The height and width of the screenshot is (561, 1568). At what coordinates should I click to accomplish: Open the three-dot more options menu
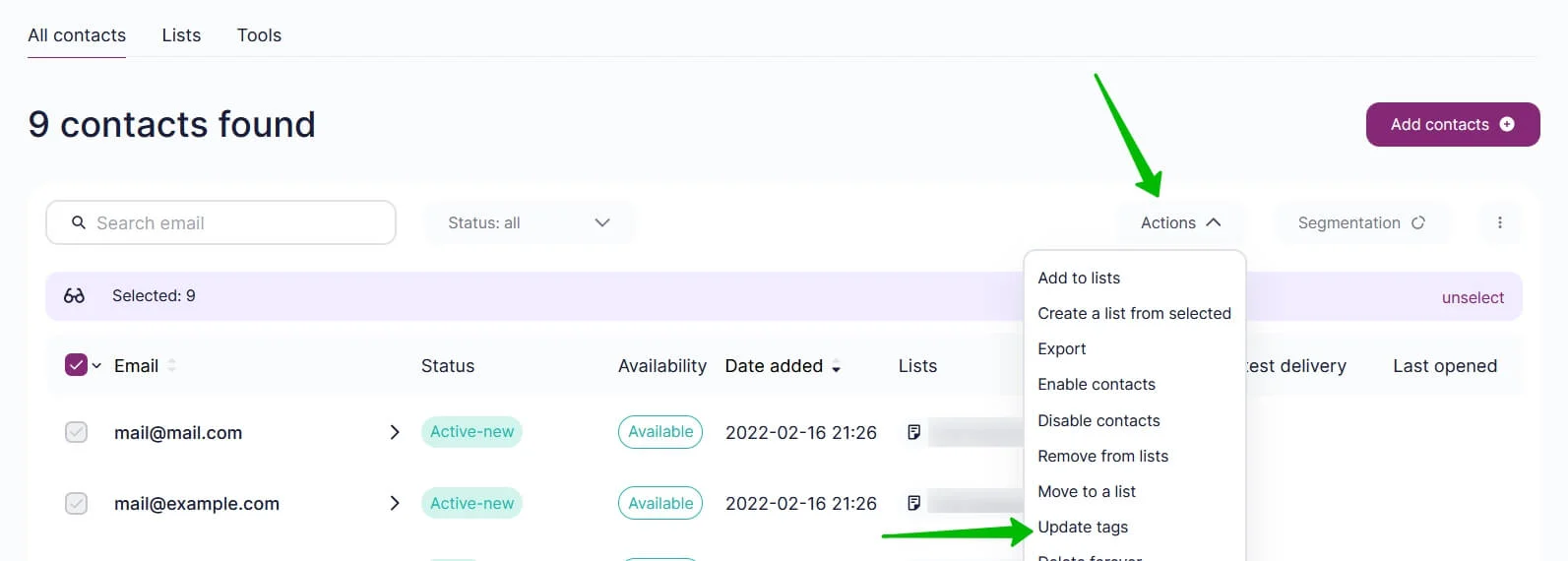click(1500, 222)
